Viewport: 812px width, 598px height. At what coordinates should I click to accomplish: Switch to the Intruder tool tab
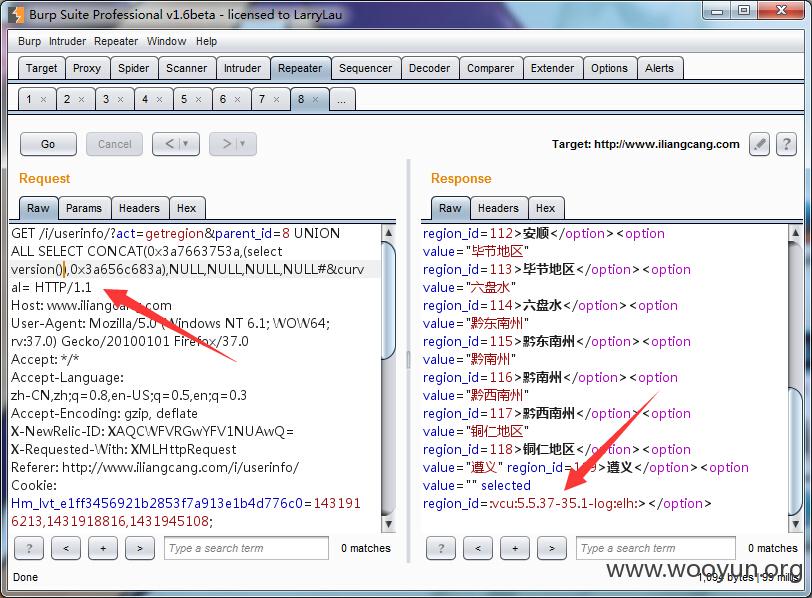pyautogui.click(x=242, y=68)
